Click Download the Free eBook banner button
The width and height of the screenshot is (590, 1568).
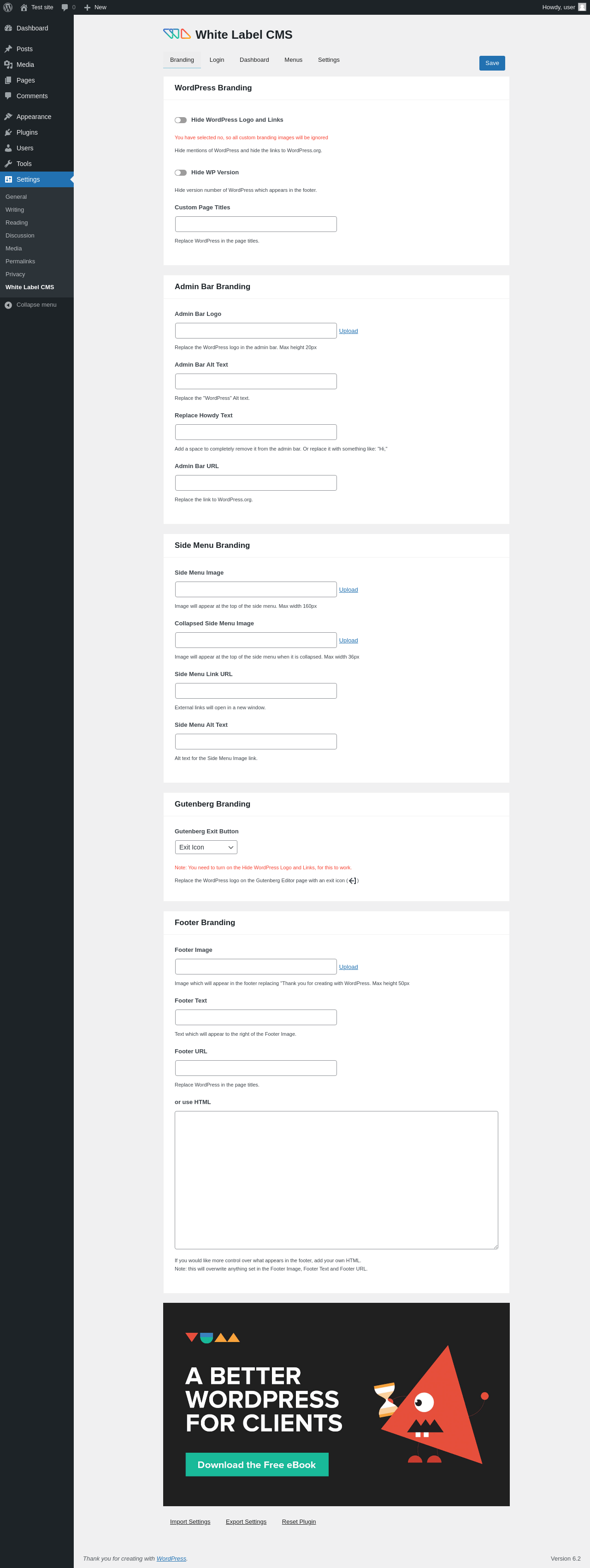coord(257,1465)
